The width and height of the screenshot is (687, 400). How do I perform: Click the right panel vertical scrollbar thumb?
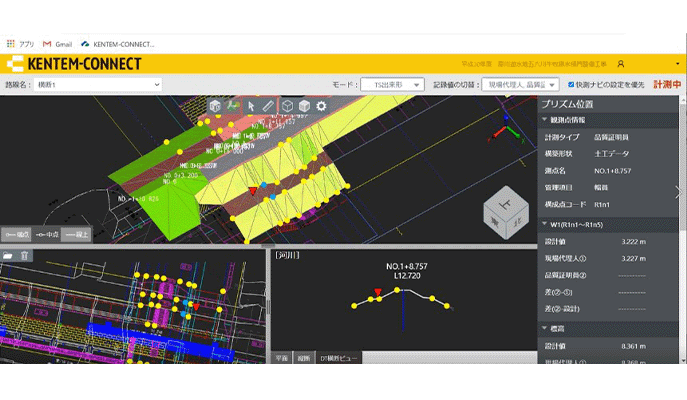683,166
